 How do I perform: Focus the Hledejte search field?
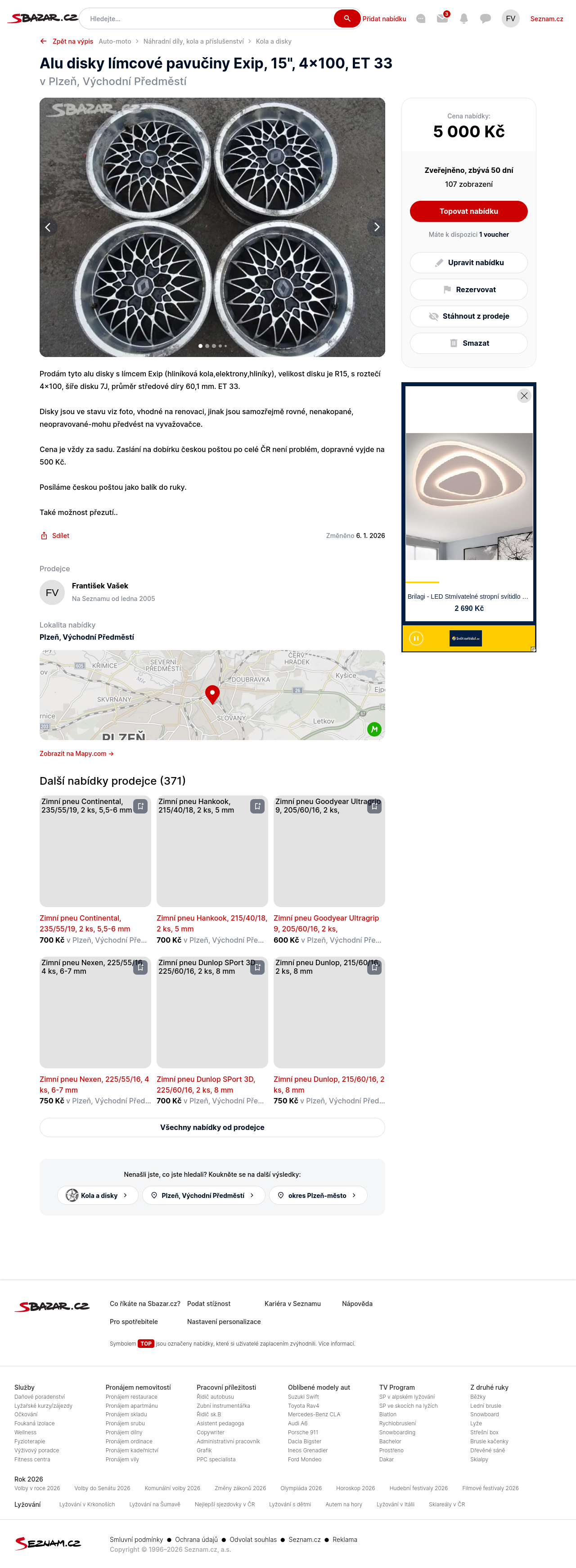point(207,18)
